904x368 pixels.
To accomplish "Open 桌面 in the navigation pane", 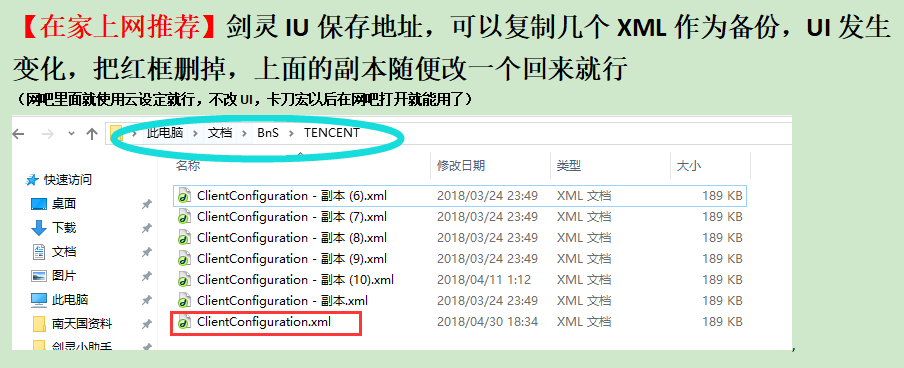I will pos(64,204).
